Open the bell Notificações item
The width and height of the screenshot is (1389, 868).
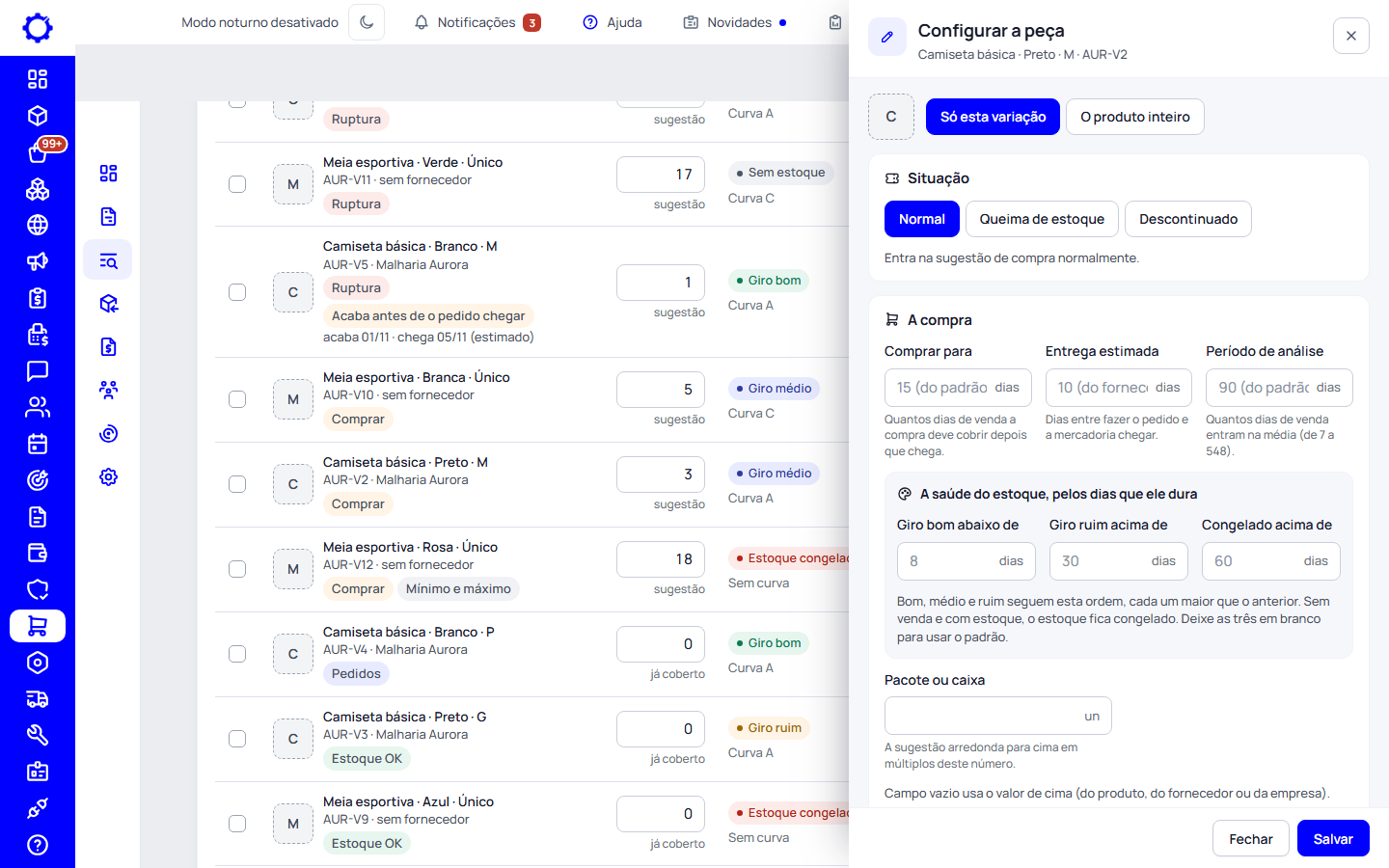pos(477,22)
